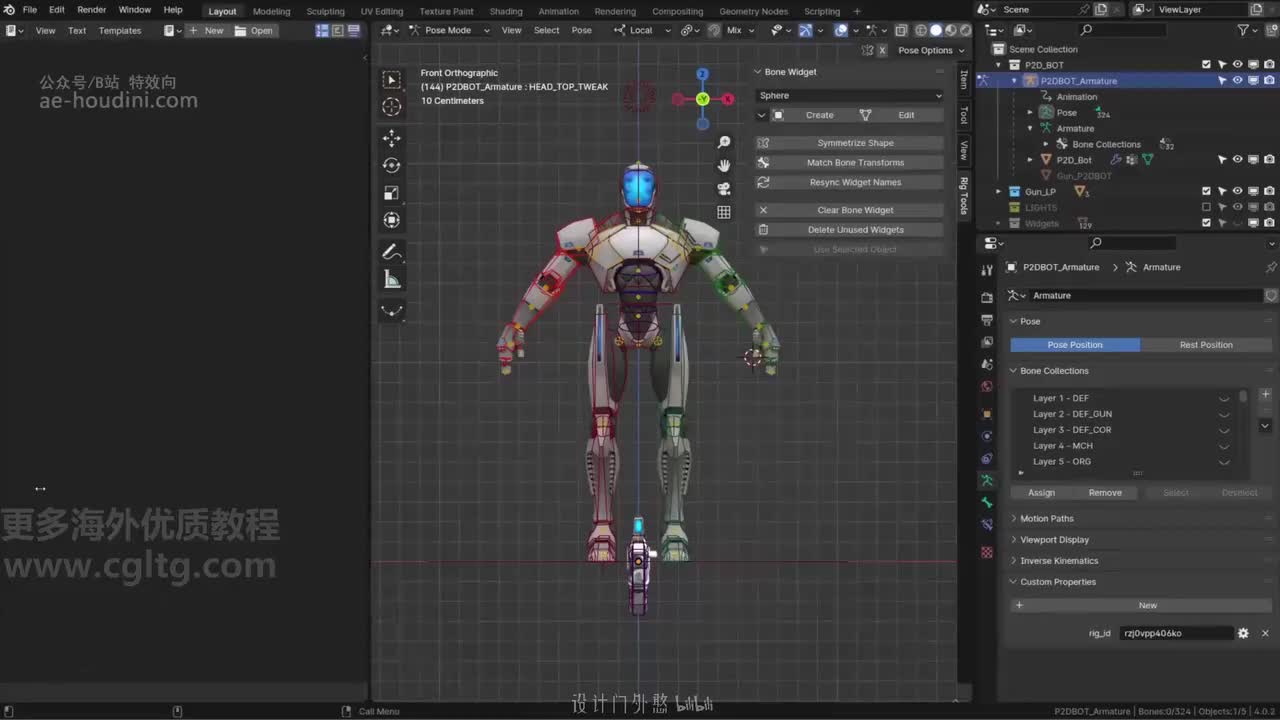Hide P2DBOT_Armature with its eye icon
The width and height of the screenshot is (1280, 720).
1237,81
